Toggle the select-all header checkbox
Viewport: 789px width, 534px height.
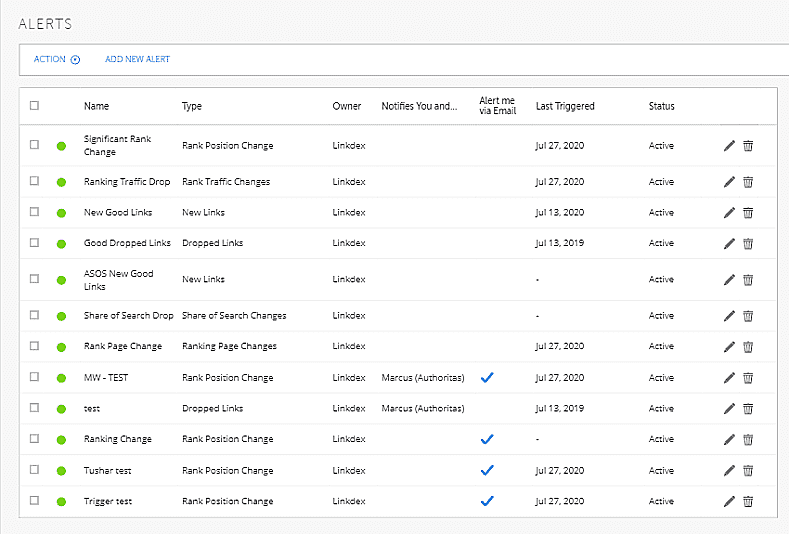[34, 106]
